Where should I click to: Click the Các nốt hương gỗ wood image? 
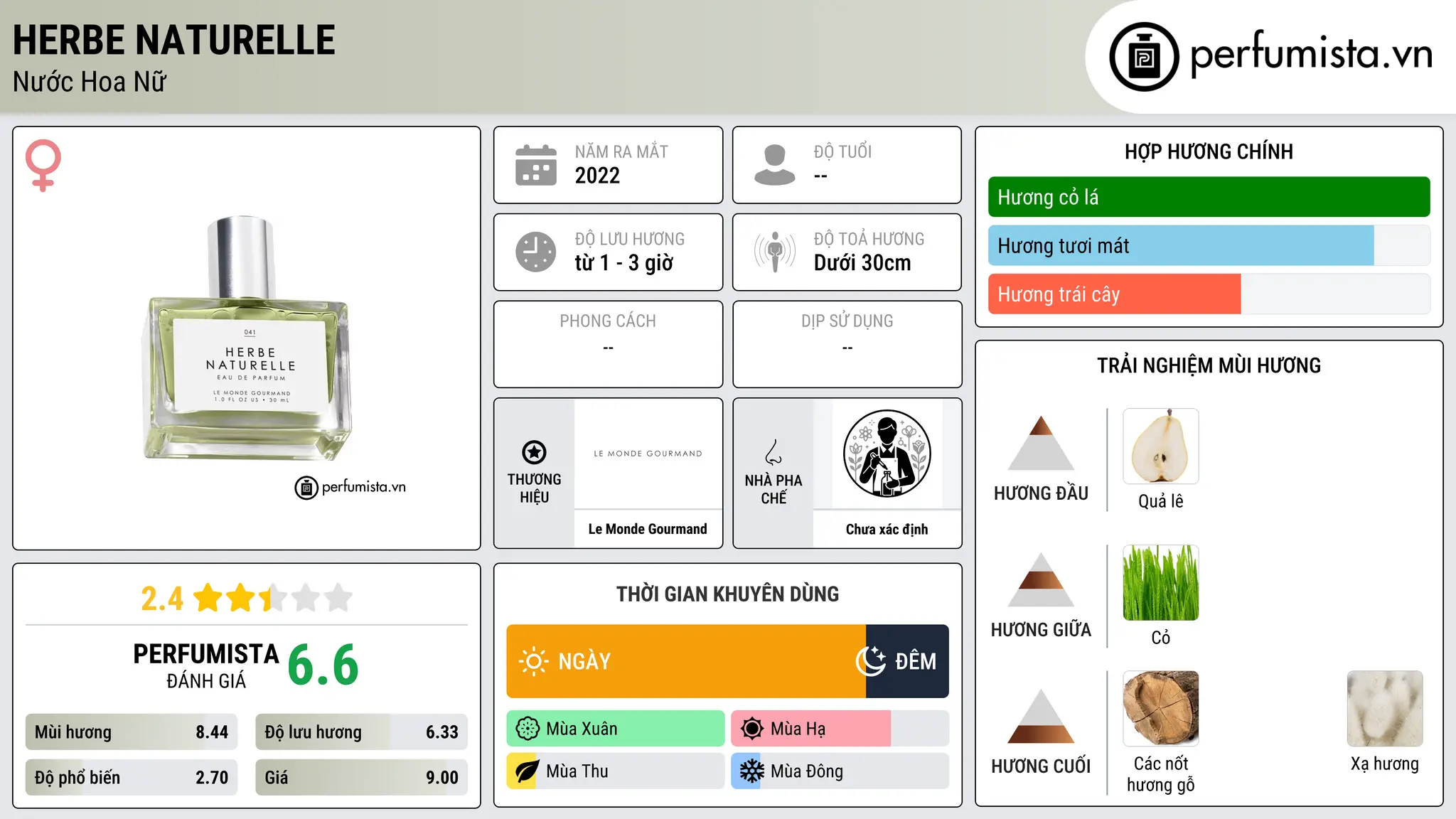(x=1161, y=709)
